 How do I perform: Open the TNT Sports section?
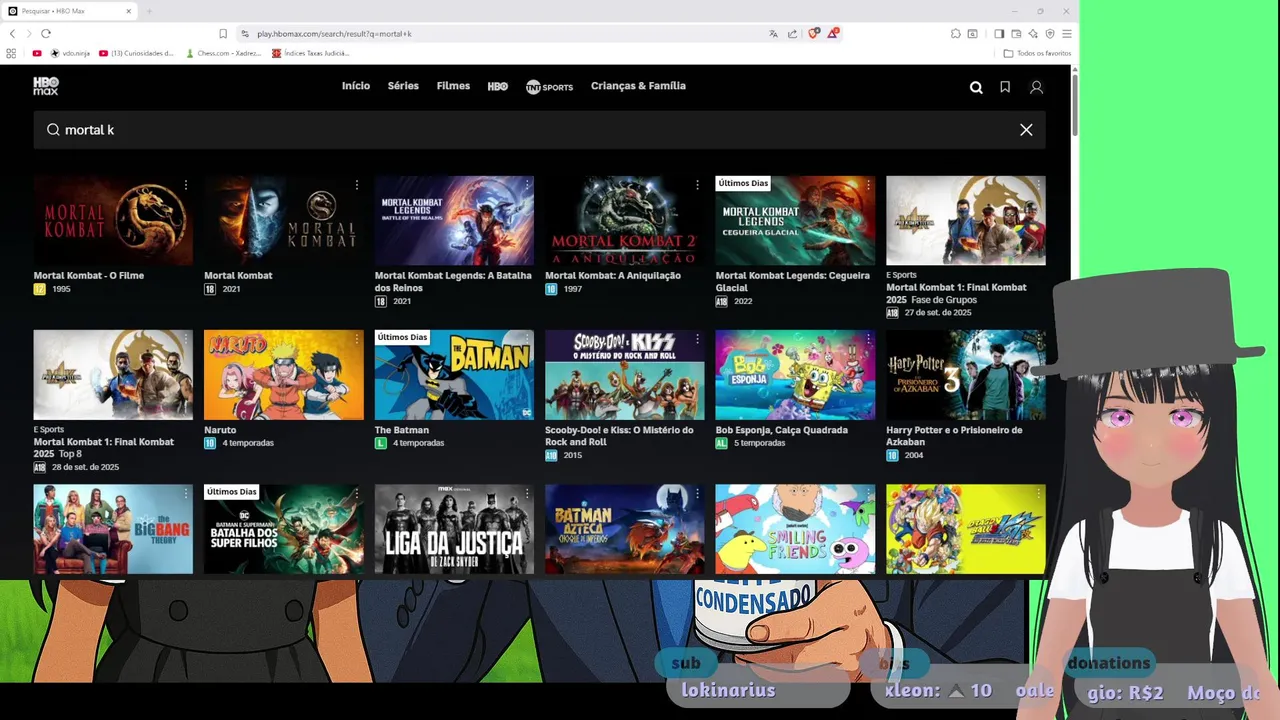tap(549, 87)
